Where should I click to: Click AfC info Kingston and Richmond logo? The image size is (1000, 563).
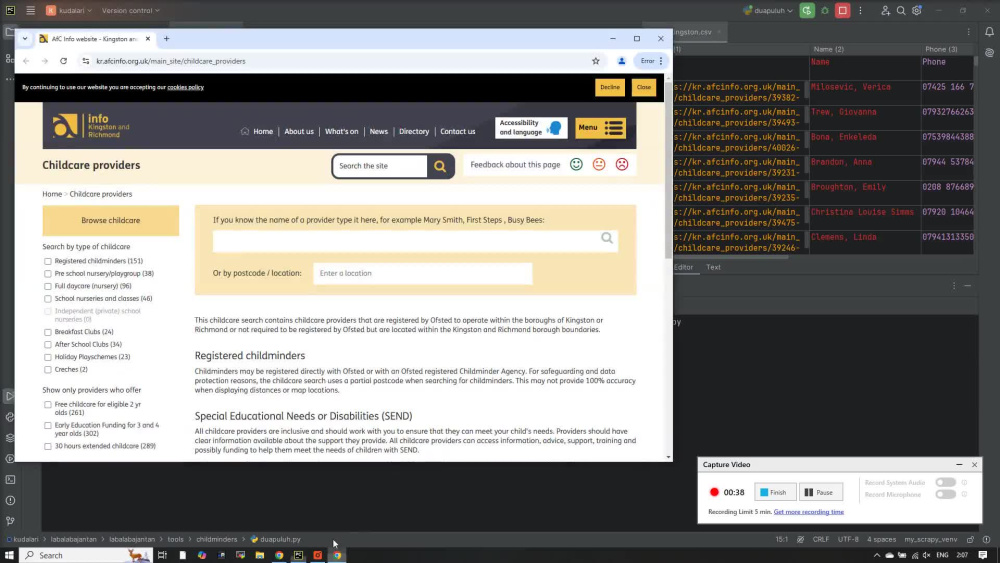click(91, 126)
